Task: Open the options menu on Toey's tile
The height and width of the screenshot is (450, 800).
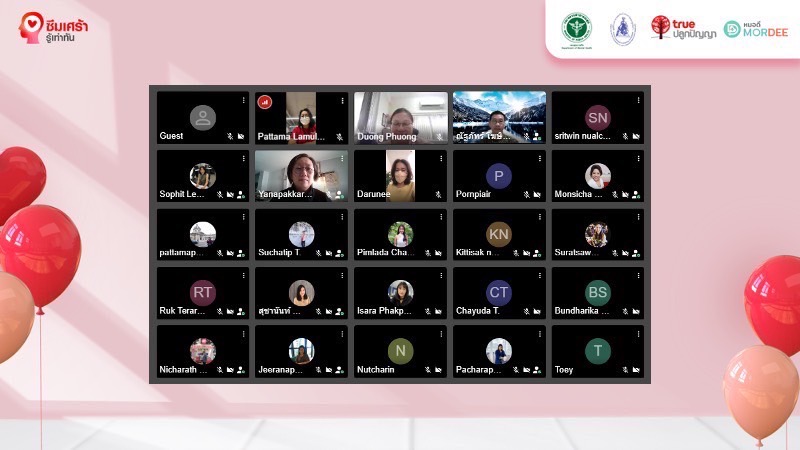Action: (639, 333)
